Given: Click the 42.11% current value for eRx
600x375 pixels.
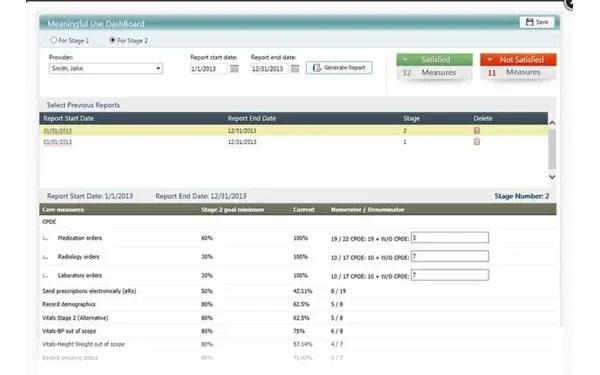Looking at the screenshot, I should (303, 291).
